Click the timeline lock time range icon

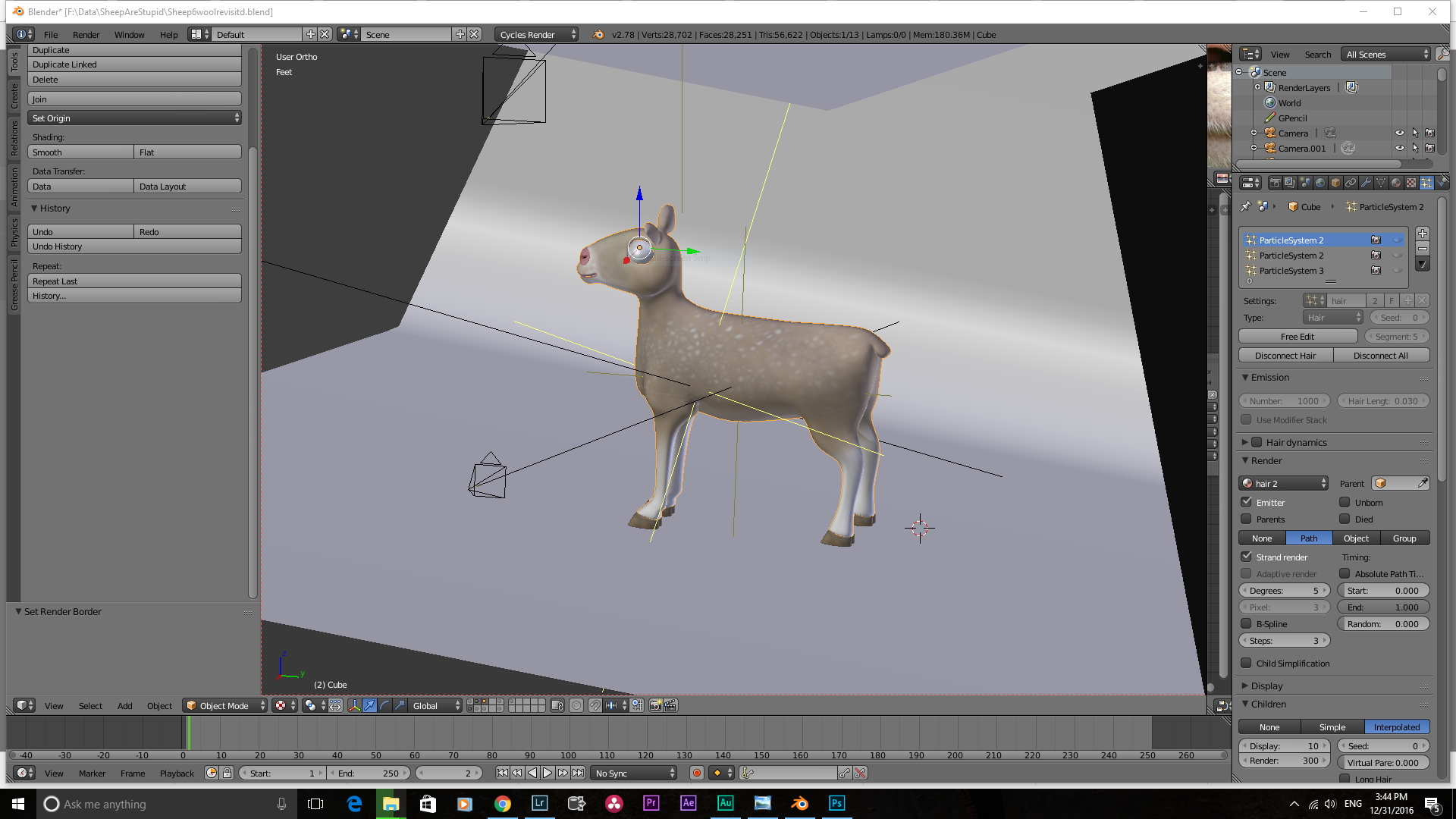click(227, 773)
